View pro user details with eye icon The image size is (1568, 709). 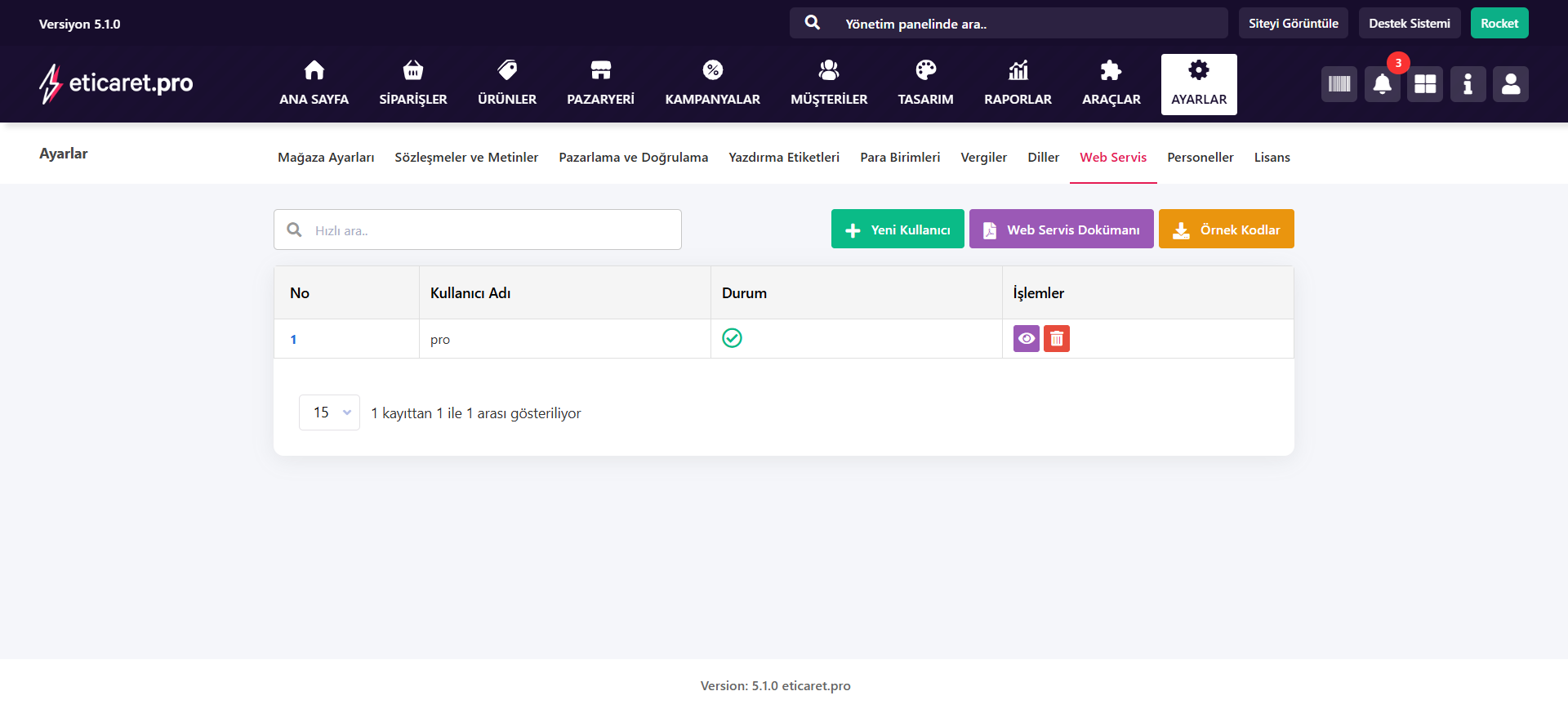click(x=1026, y=338)
